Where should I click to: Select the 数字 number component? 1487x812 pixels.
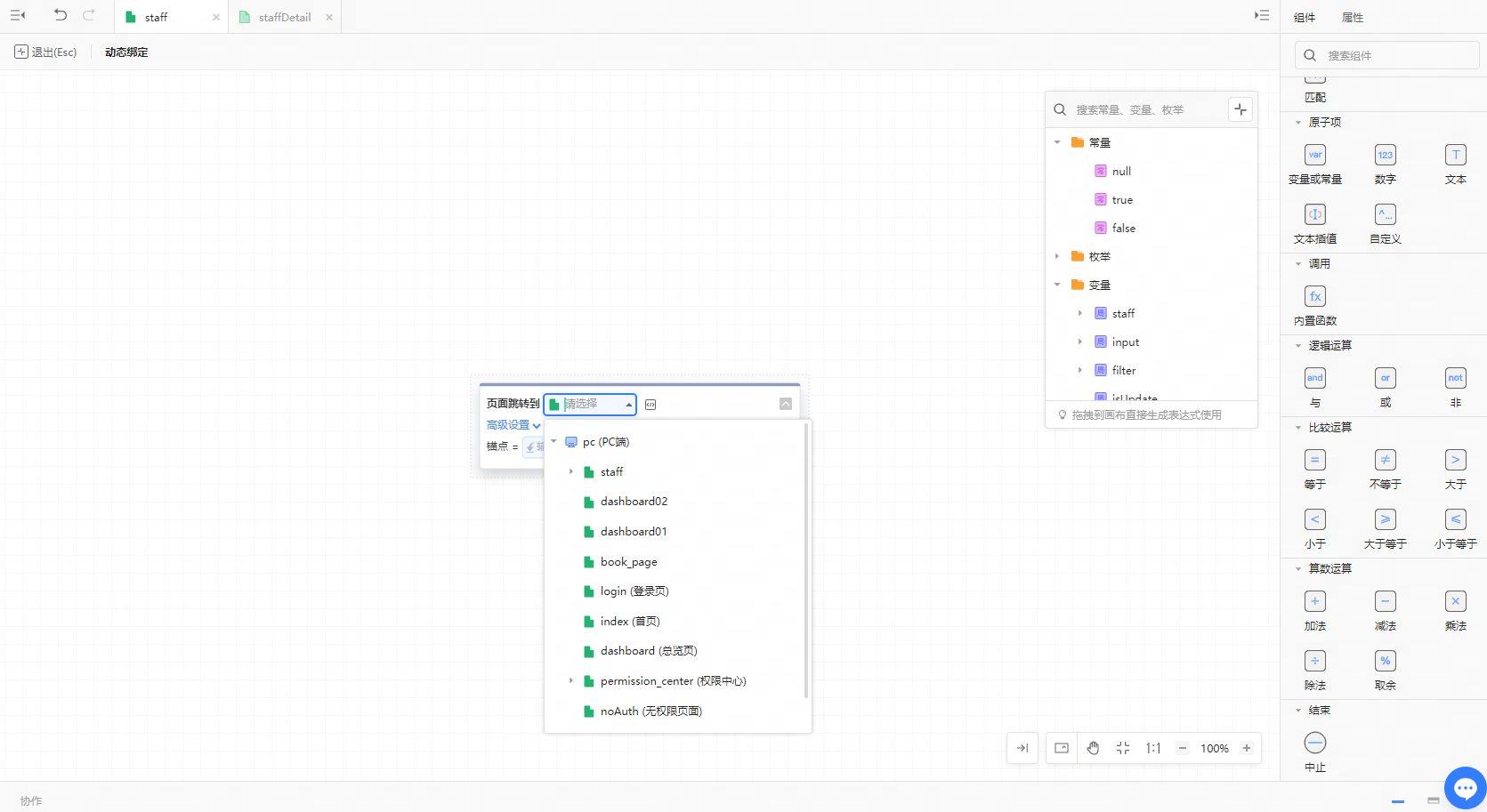click(x=1386, y=155)
